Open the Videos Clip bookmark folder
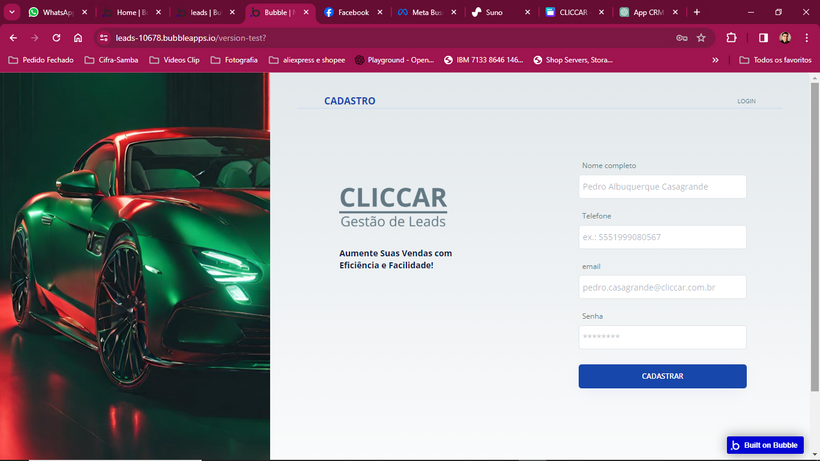The width and height of the screenshot is (820, 461). point(175,60)
